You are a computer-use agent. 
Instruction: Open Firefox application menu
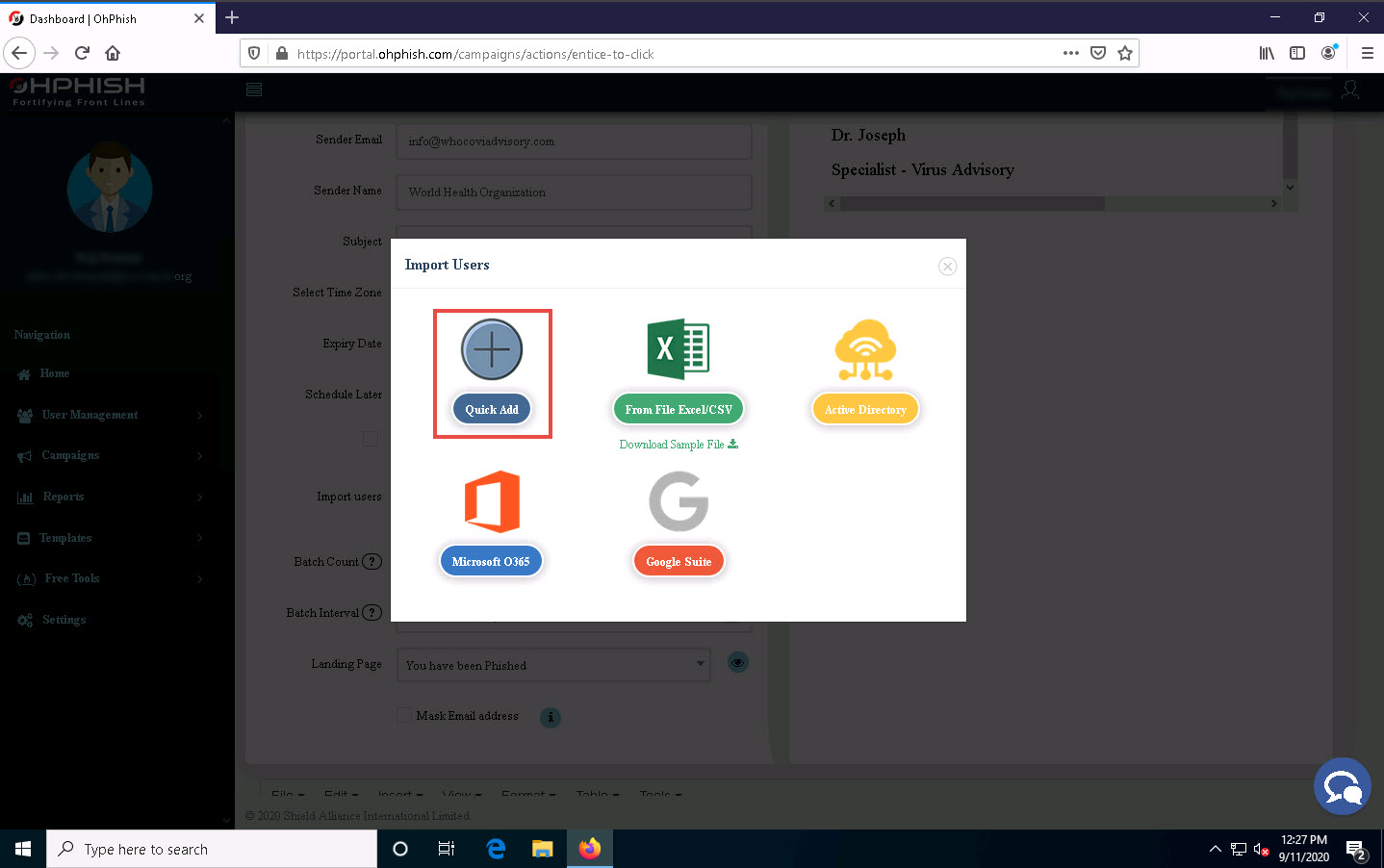tap(1367, 53)
